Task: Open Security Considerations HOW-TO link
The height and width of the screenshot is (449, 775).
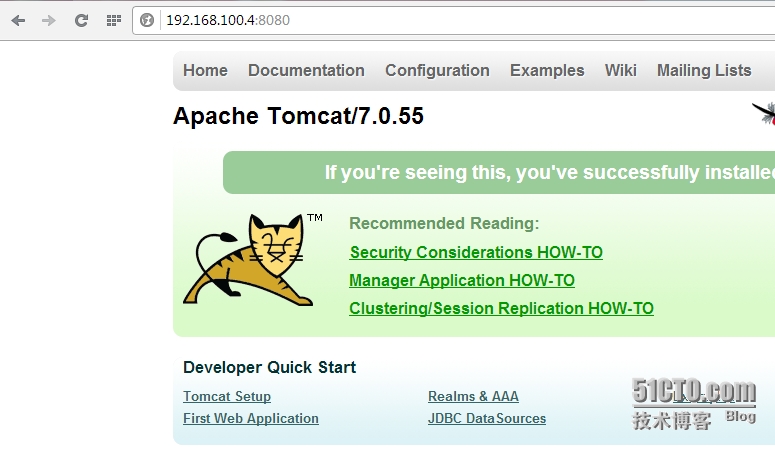Action: tap(476, 252)
